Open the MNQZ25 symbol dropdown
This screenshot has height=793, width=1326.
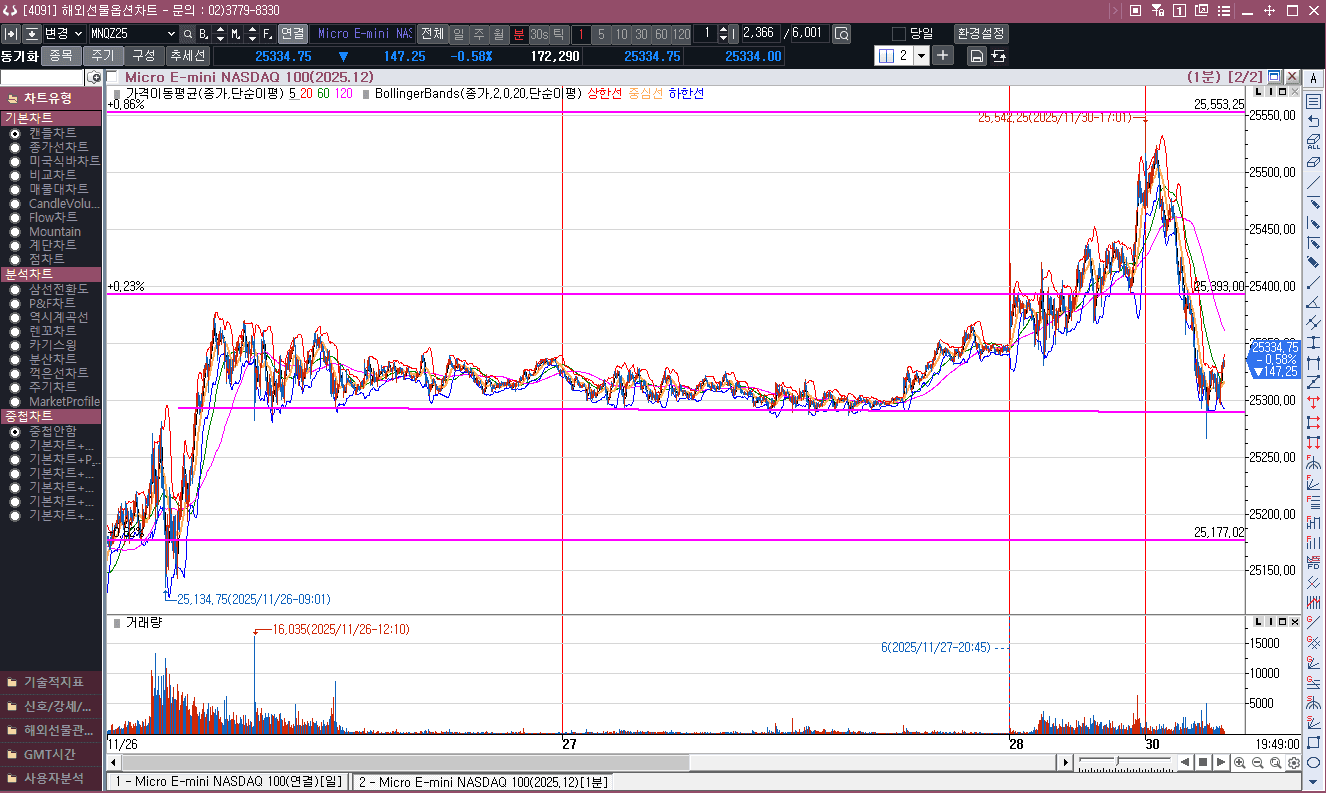(170, 34)
